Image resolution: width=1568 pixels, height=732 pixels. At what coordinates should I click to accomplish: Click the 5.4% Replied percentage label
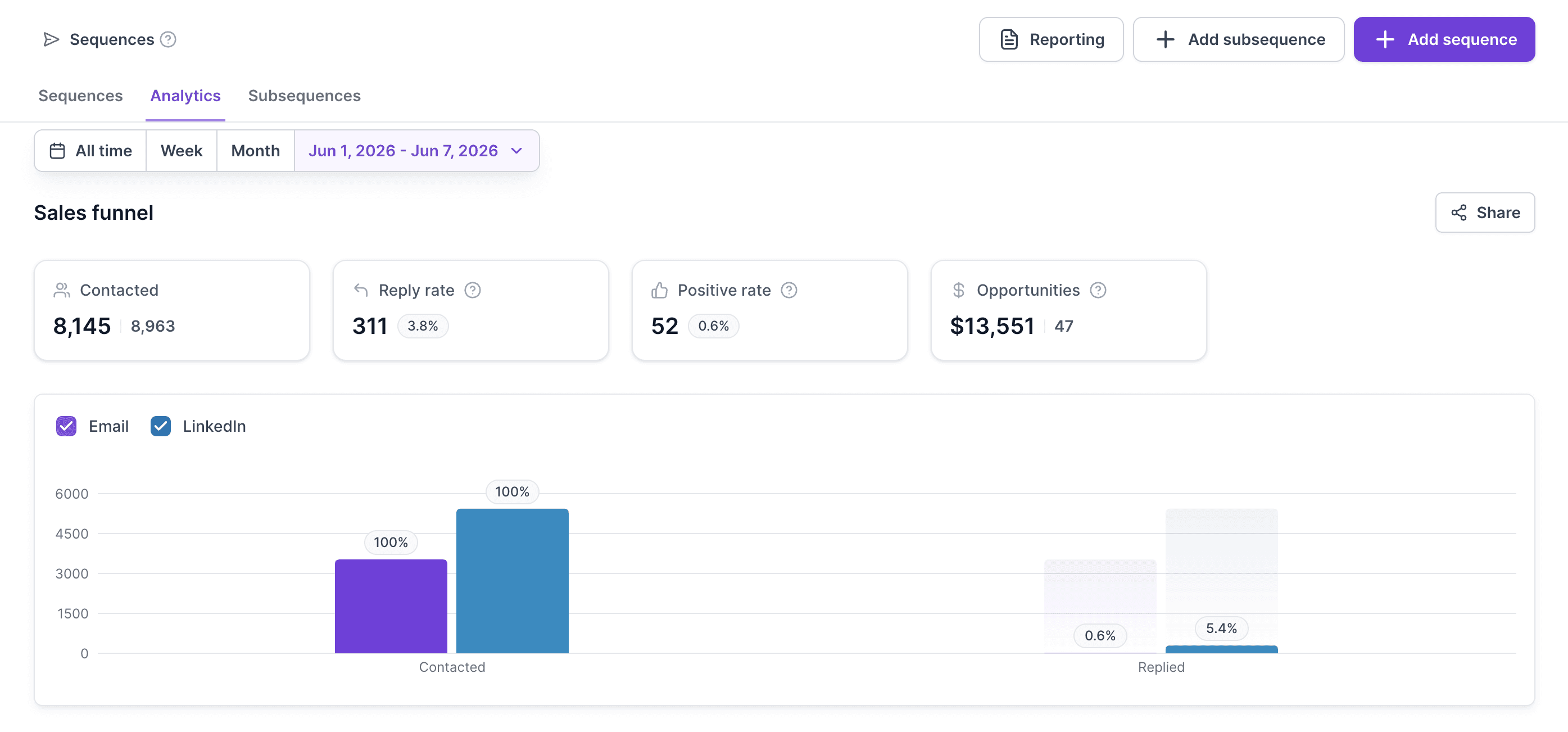click(x=1221, y=628)
